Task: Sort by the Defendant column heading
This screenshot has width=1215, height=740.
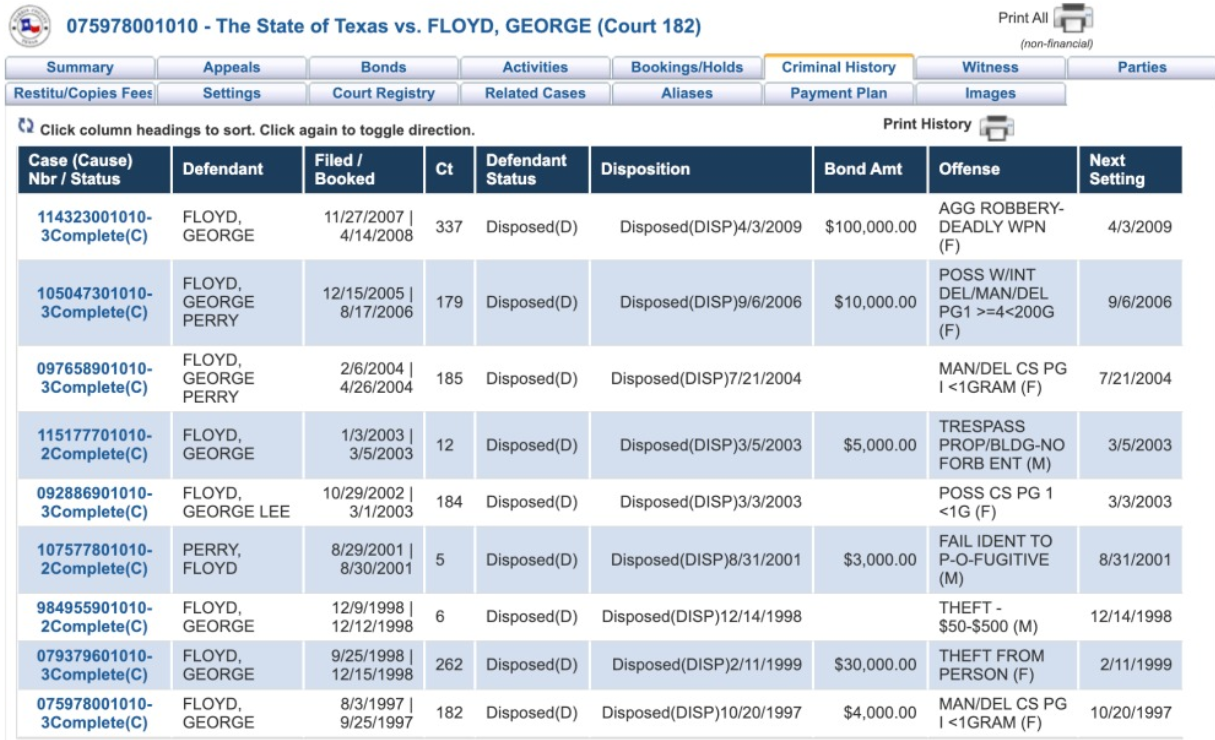Action: (x=238, y=170)
